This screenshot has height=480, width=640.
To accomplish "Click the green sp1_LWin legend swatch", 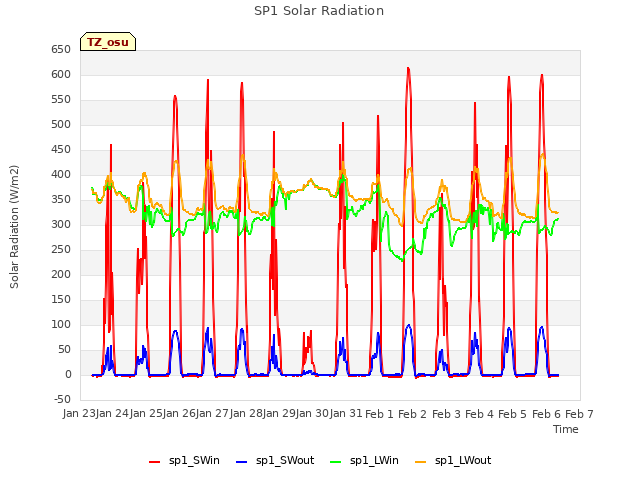I will [336, 462].
